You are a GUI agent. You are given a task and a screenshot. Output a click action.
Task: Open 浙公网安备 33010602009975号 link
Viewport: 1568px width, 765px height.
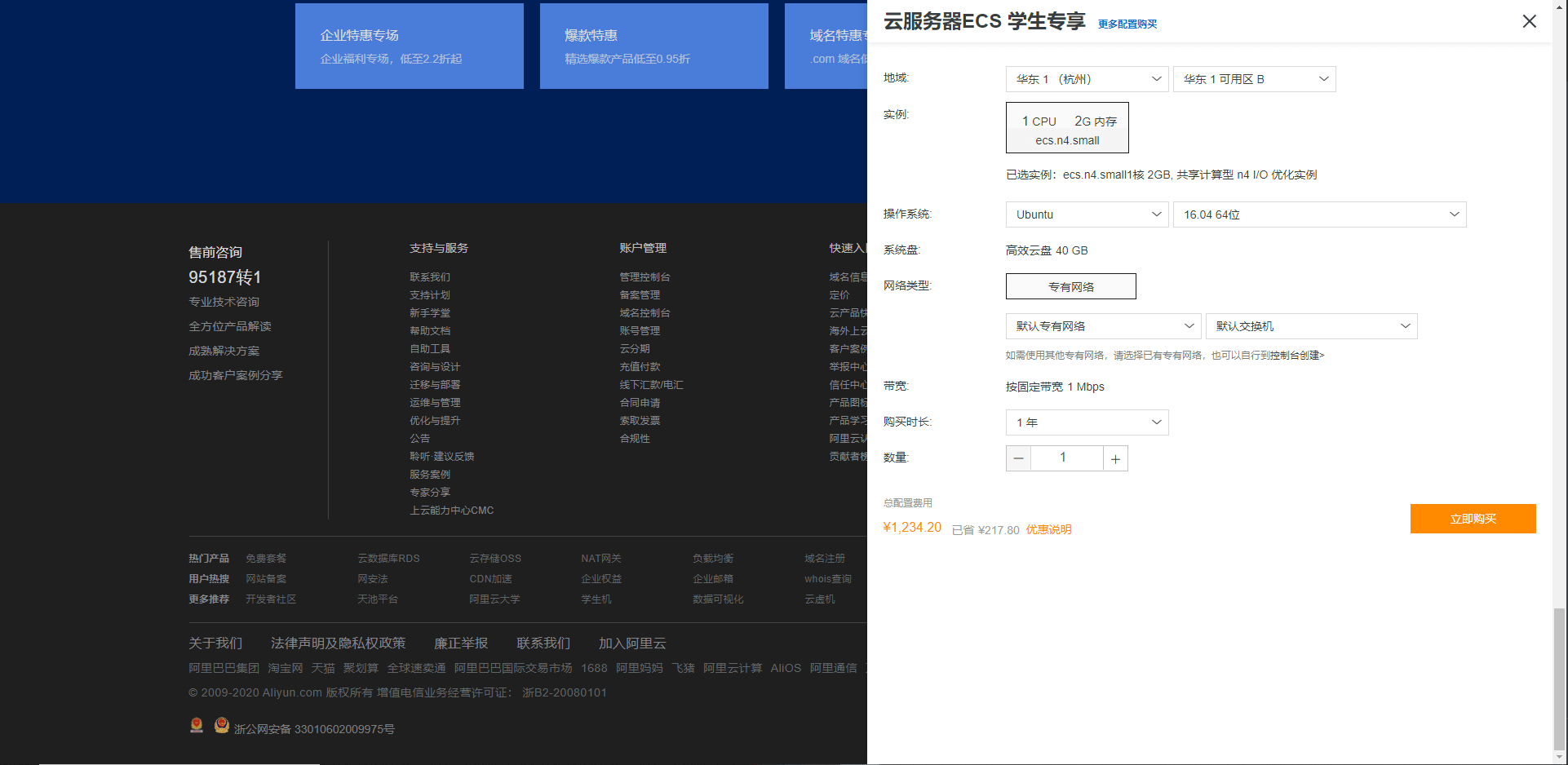pos(314,729)
